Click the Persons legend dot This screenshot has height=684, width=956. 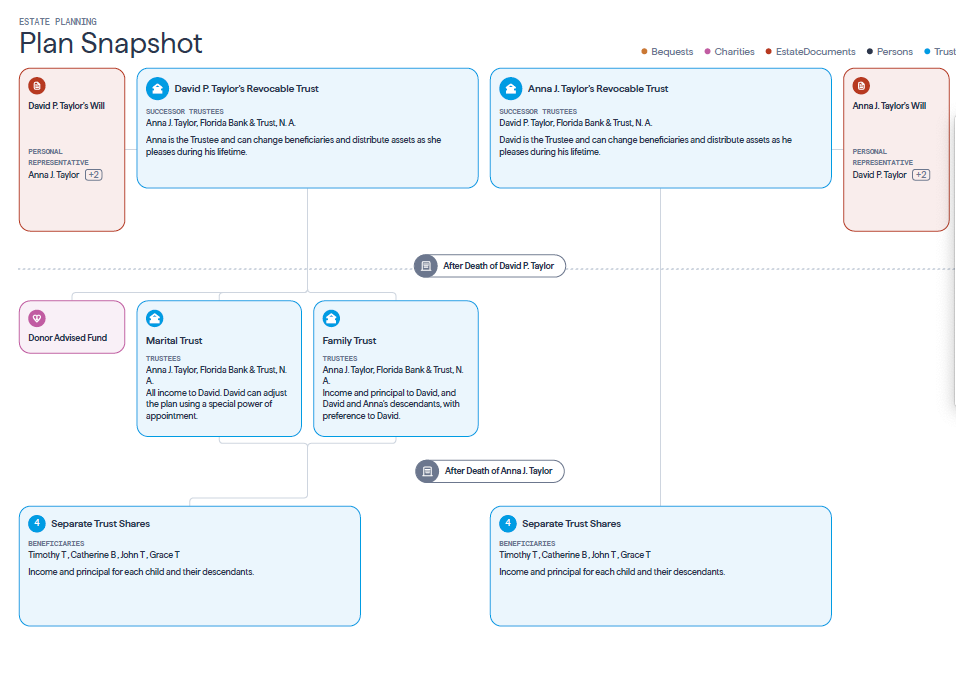coord(870,52)
